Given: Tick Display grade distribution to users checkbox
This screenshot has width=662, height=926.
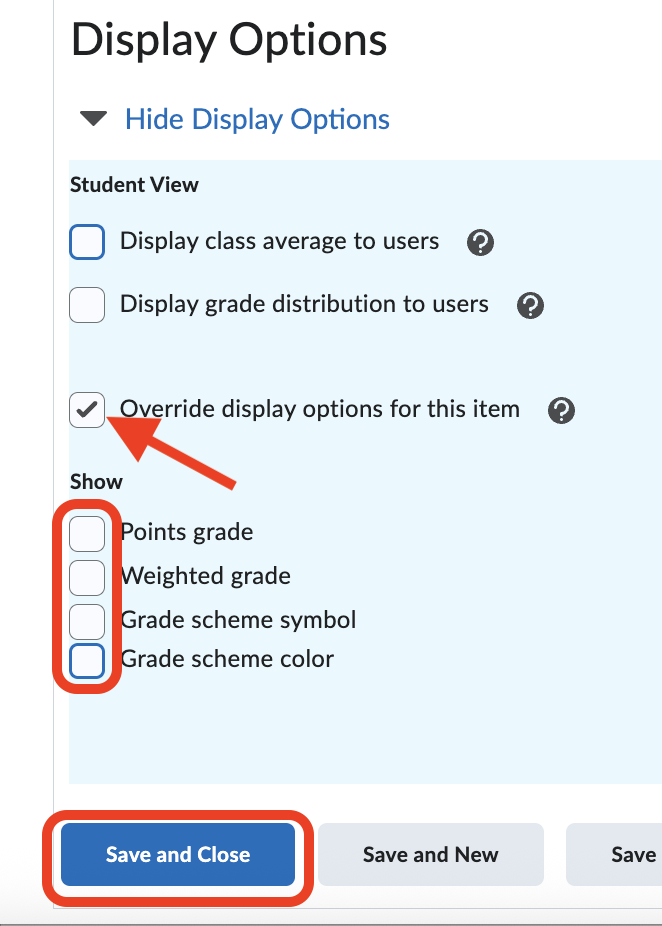Looking at the screenshot, I should click(x=87, y=304).
